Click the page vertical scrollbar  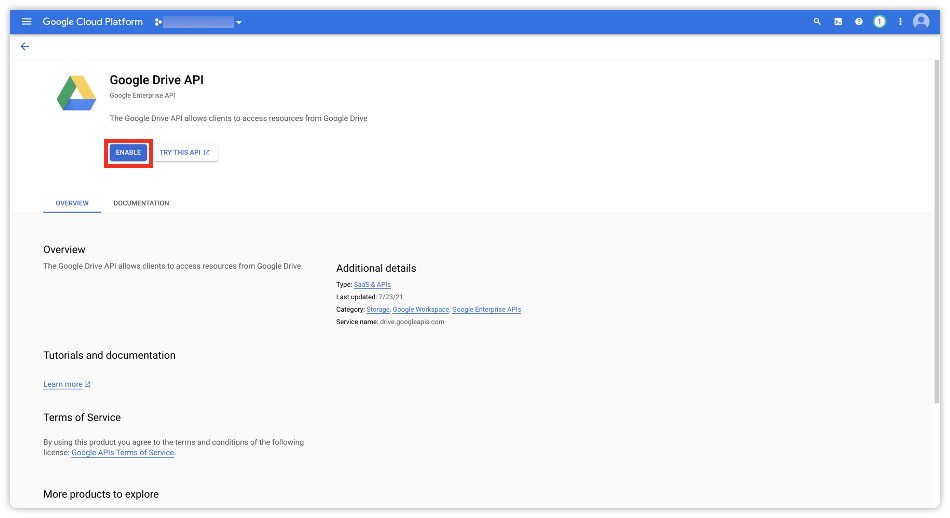click(x=936, y=232)
